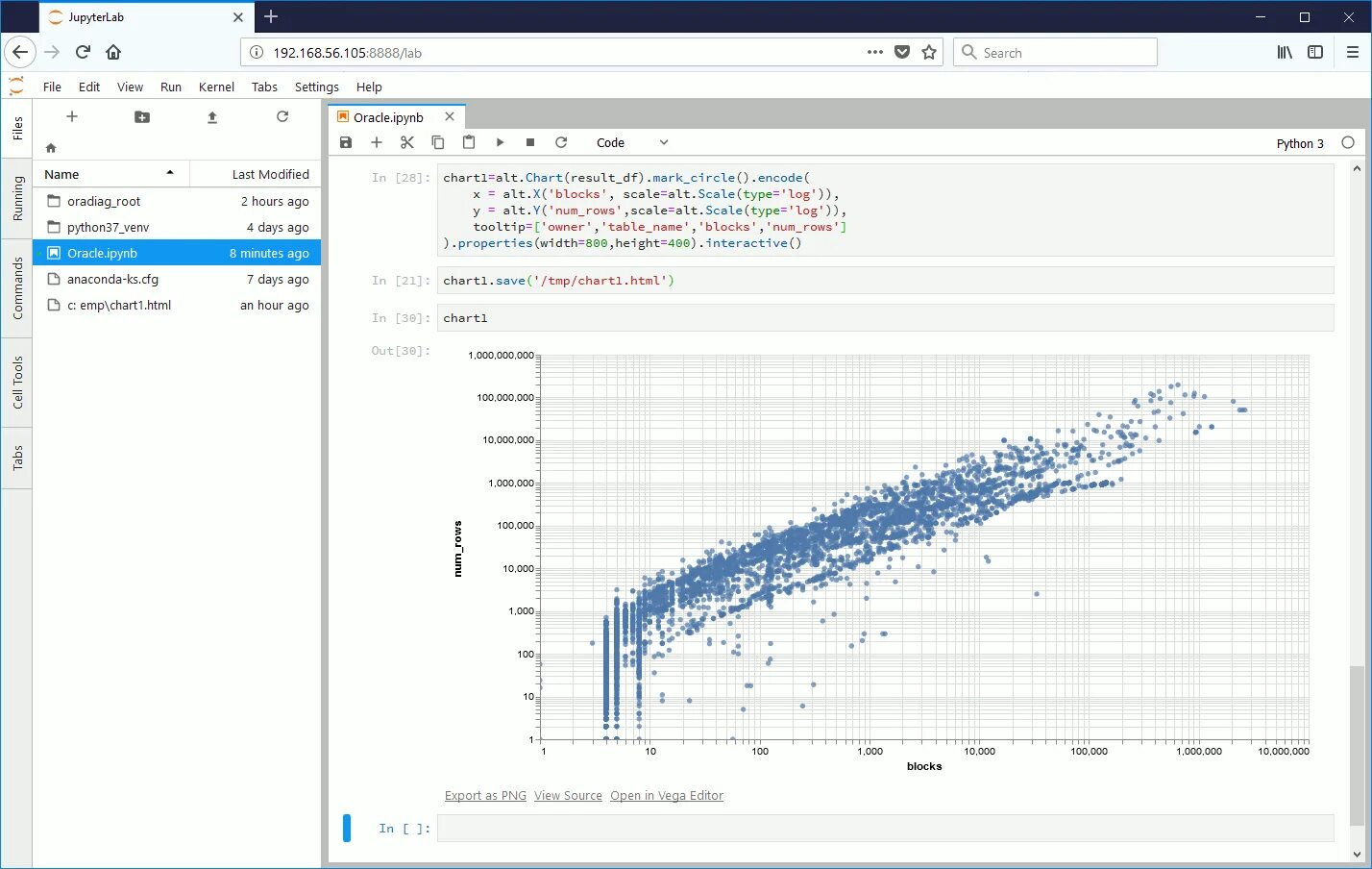Close the JupyterLab browser tab
The height and width of the screenshot is (869, 1372).
(x=238, y=16)
